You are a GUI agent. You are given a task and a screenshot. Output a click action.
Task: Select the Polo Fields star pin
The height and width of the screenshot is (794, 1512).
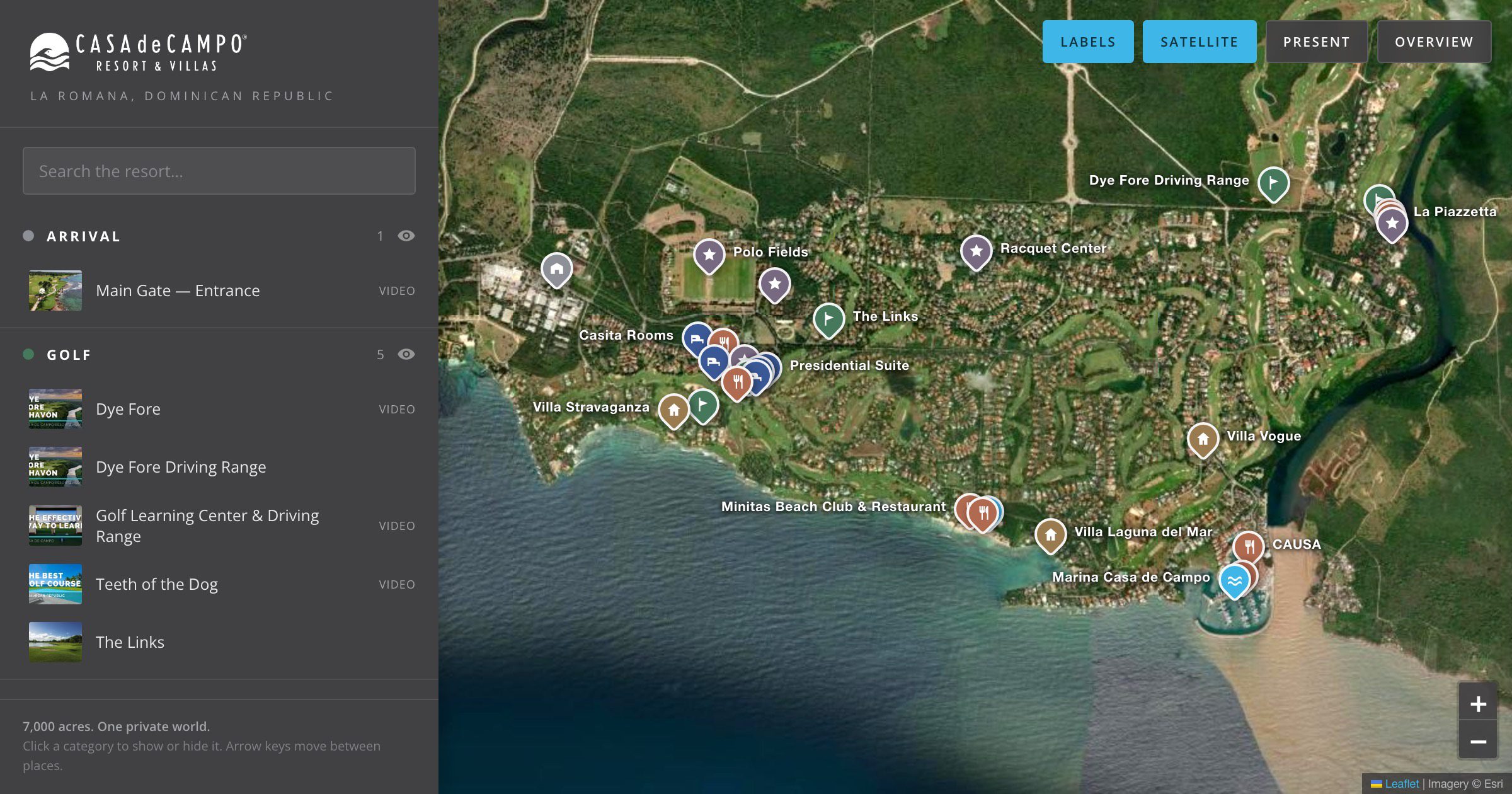[709, 255]
